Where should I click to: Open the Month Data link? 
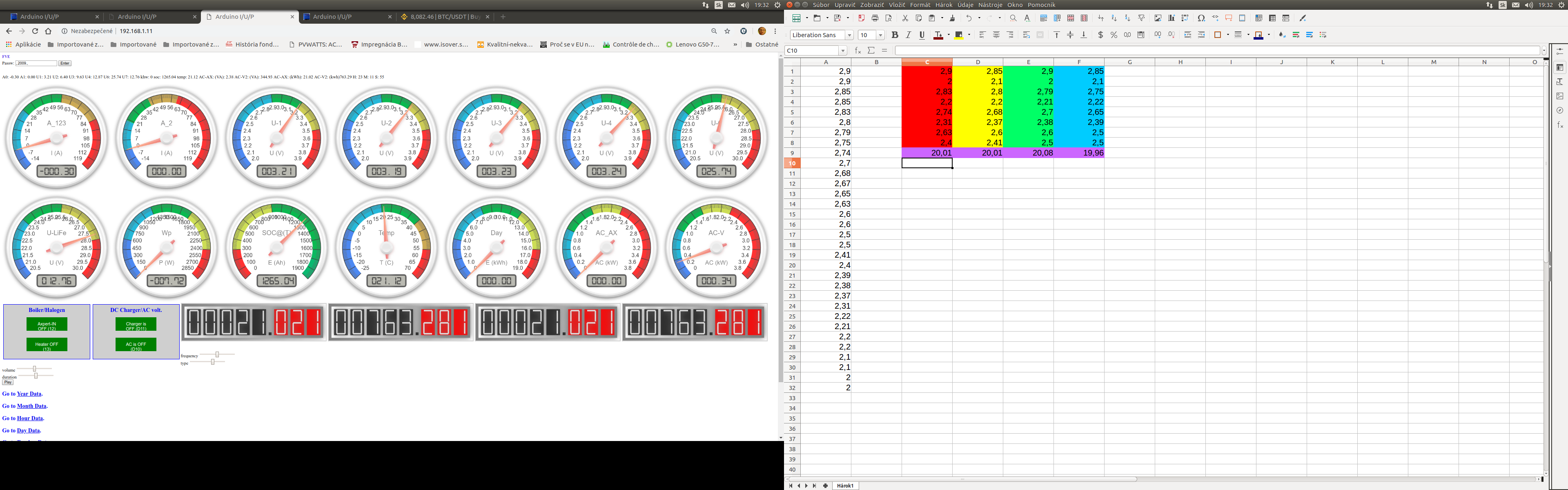click(32, 406)
